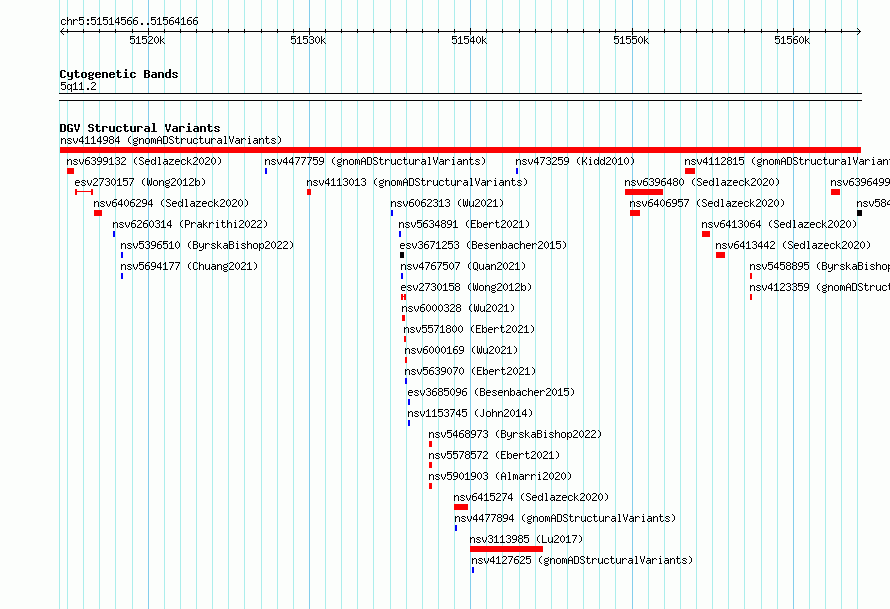Select esv2730158 (Wong2012b) label
Screen dimensions: 890x609
click(466, 287)
